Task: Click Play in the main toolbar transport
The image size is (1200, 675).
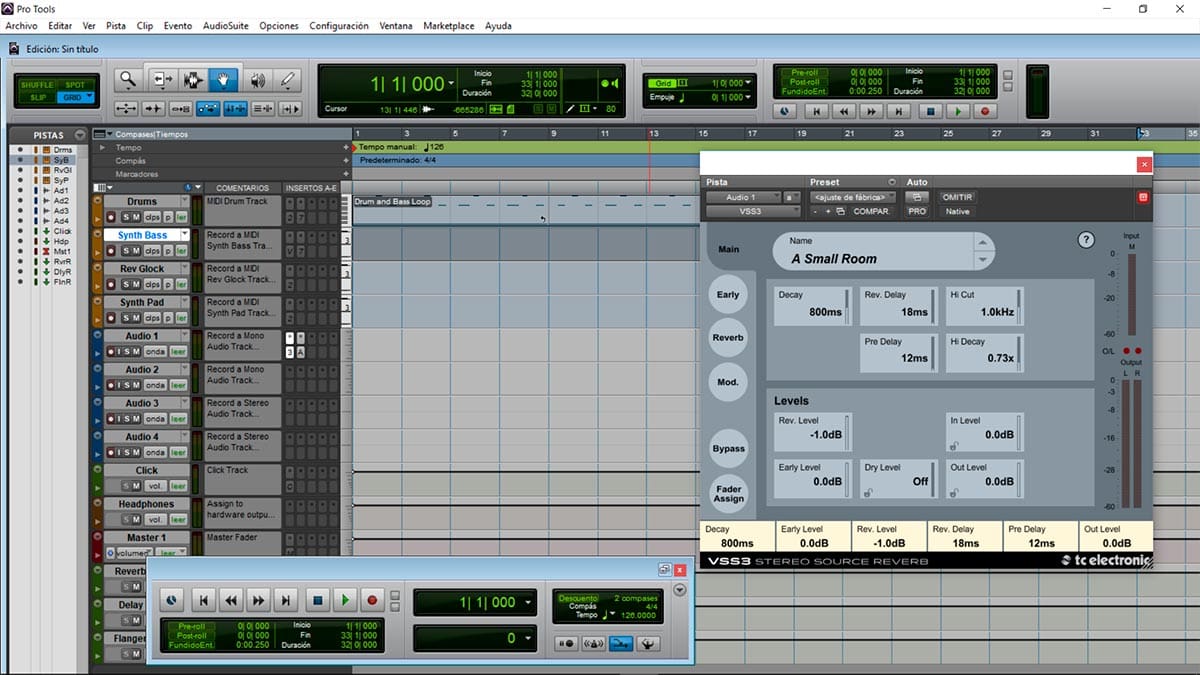Action: pos(958,112)
